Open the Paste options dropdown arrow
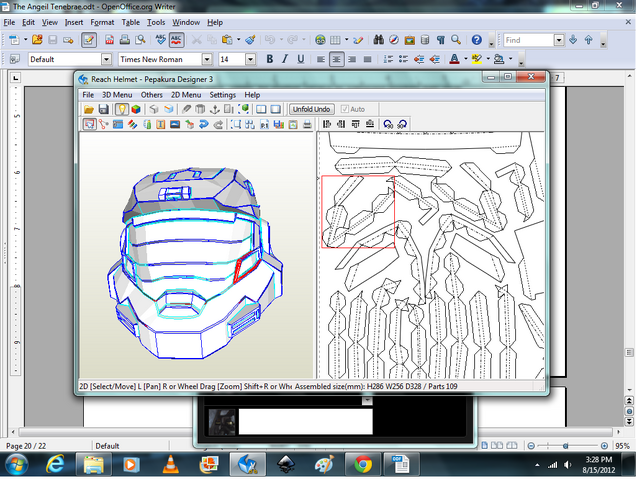This screenshot has width=637, height=479. 238,40
